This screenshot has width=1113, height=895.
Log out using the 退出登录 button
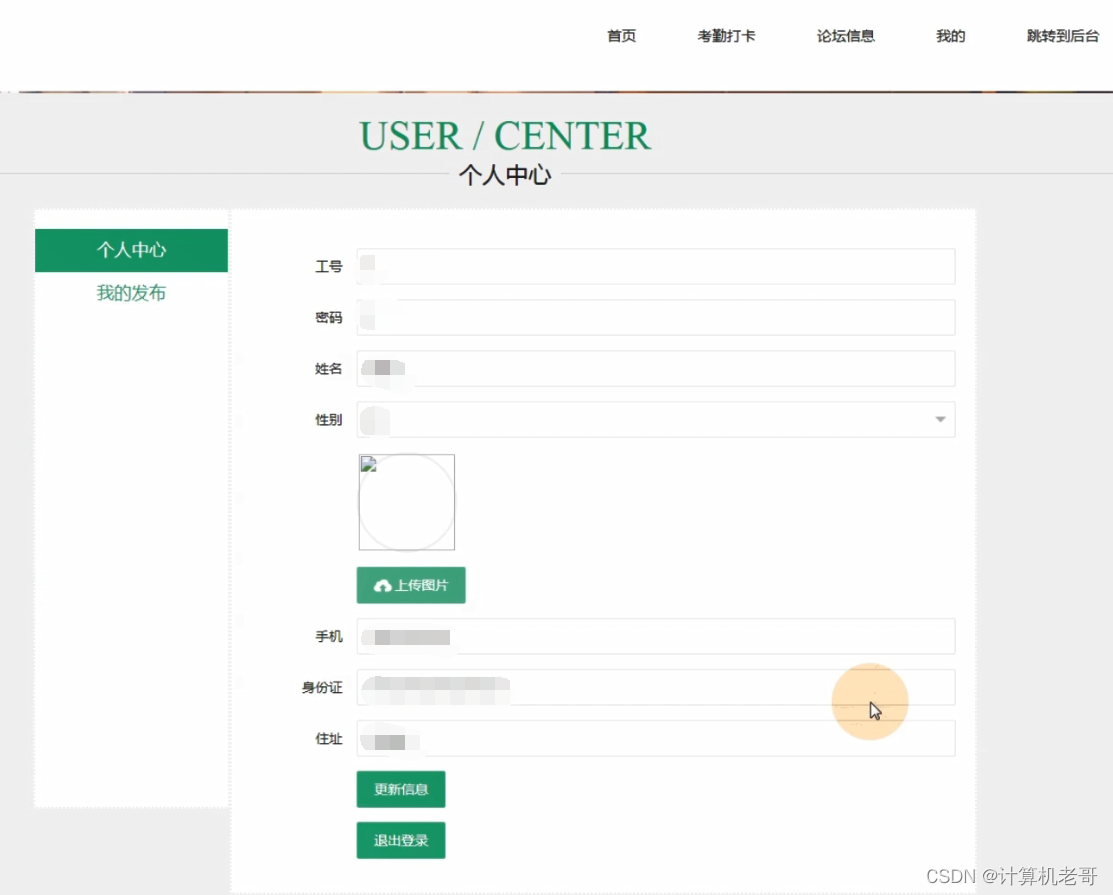click(x=400, y=840)
